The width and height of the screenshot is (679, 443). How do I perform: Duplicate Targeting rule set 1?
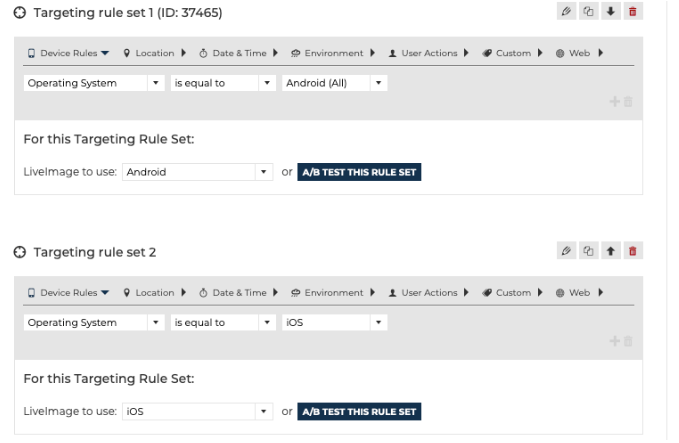click(x=589, y=11)
